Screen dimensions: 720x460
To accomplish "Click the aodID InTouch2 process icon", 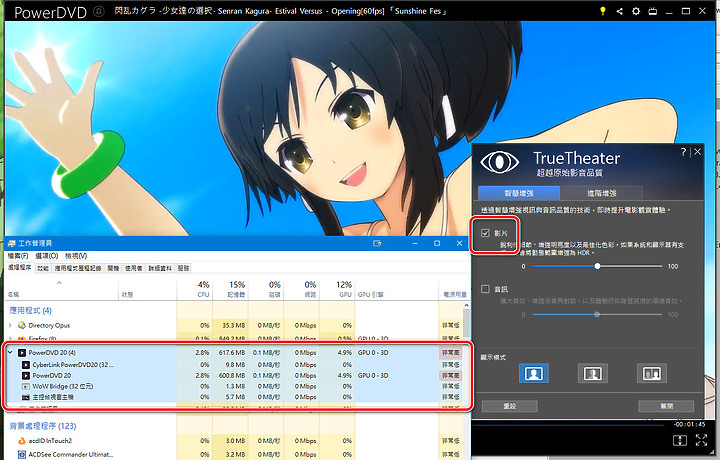I will click(22, 441).
